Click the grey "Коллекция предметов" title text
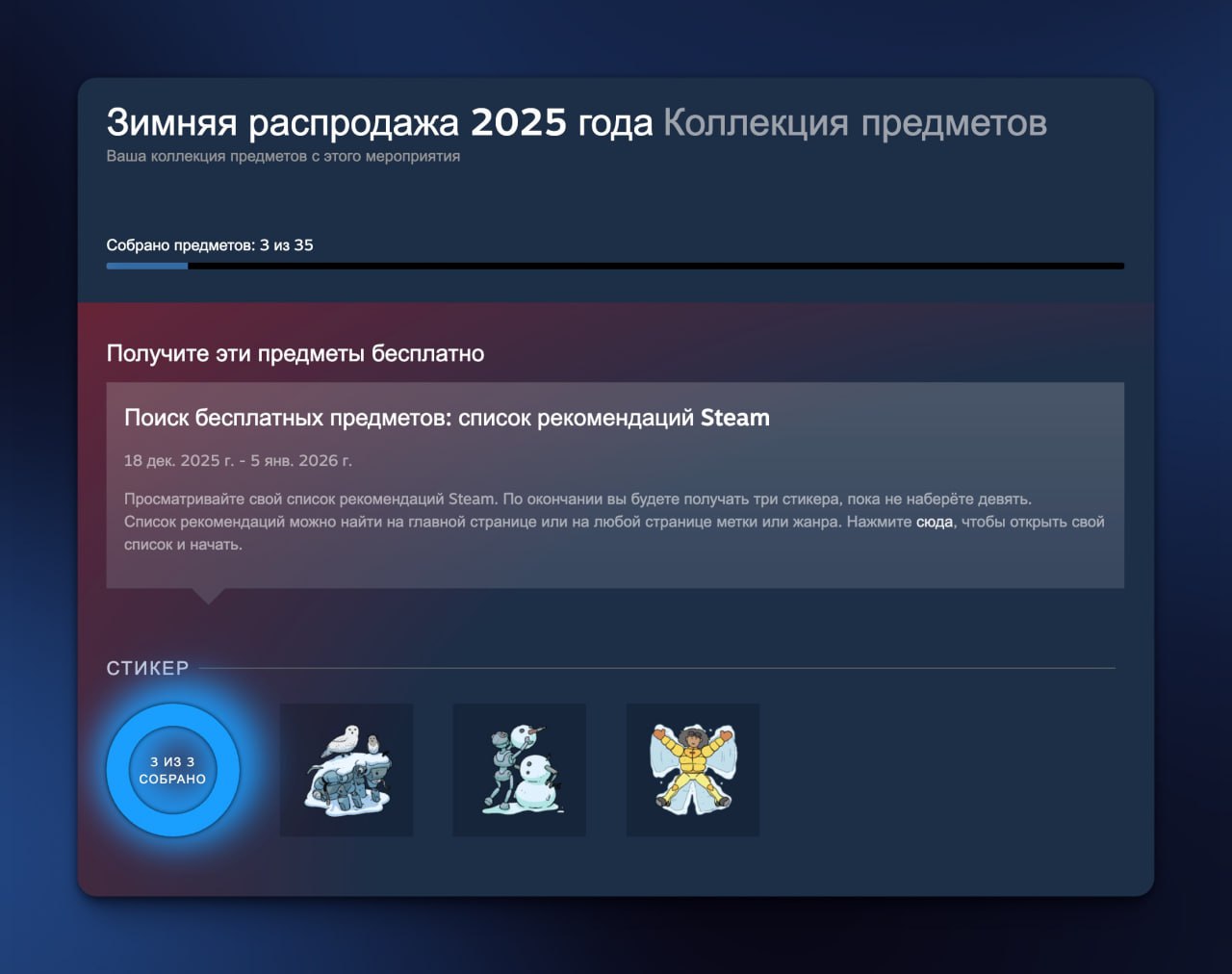The height and width of the screenshot is (974, 1232). (855, 123)
